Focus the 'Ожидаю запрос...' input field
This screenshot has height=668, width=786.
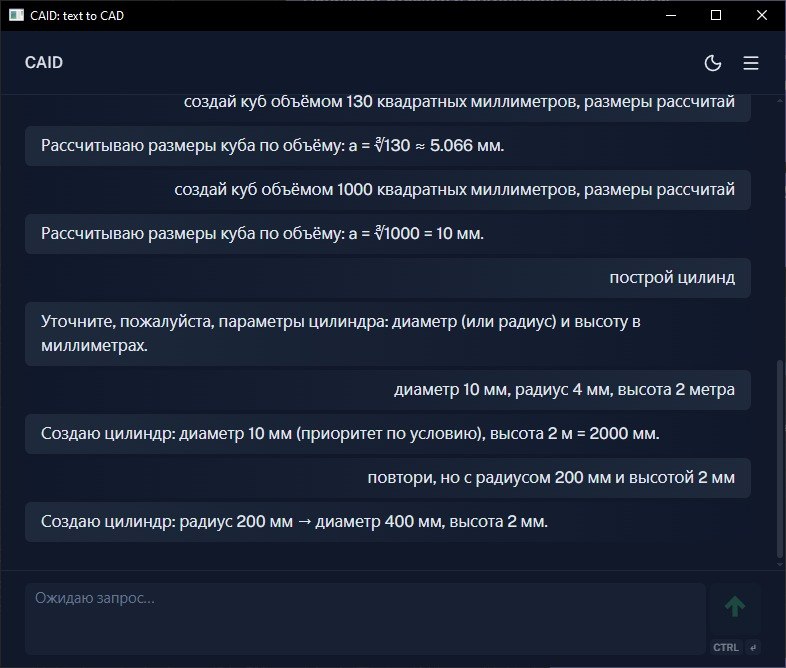(x=365, y=618)
